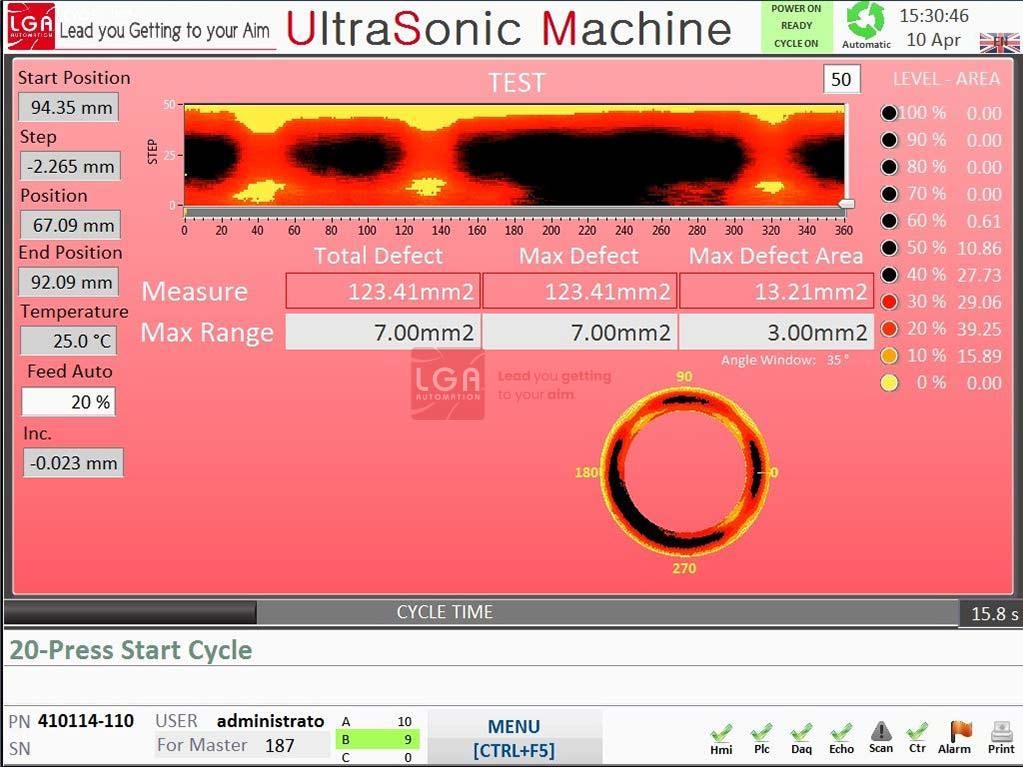This screenshot has width=1023, height=767.
Task: Click the Cycle Time progress bar
Action: [481, 612]
